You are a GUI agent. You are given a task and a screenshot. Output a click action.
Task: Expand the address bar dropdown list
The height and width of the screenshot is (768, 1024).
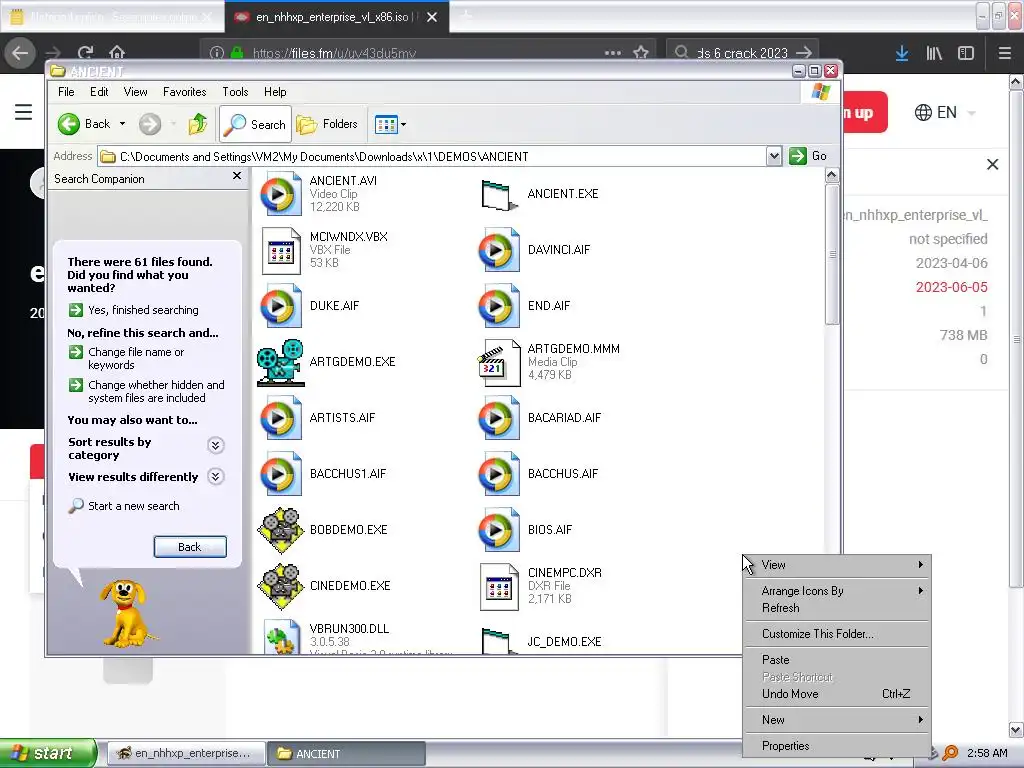pos(774,156)
